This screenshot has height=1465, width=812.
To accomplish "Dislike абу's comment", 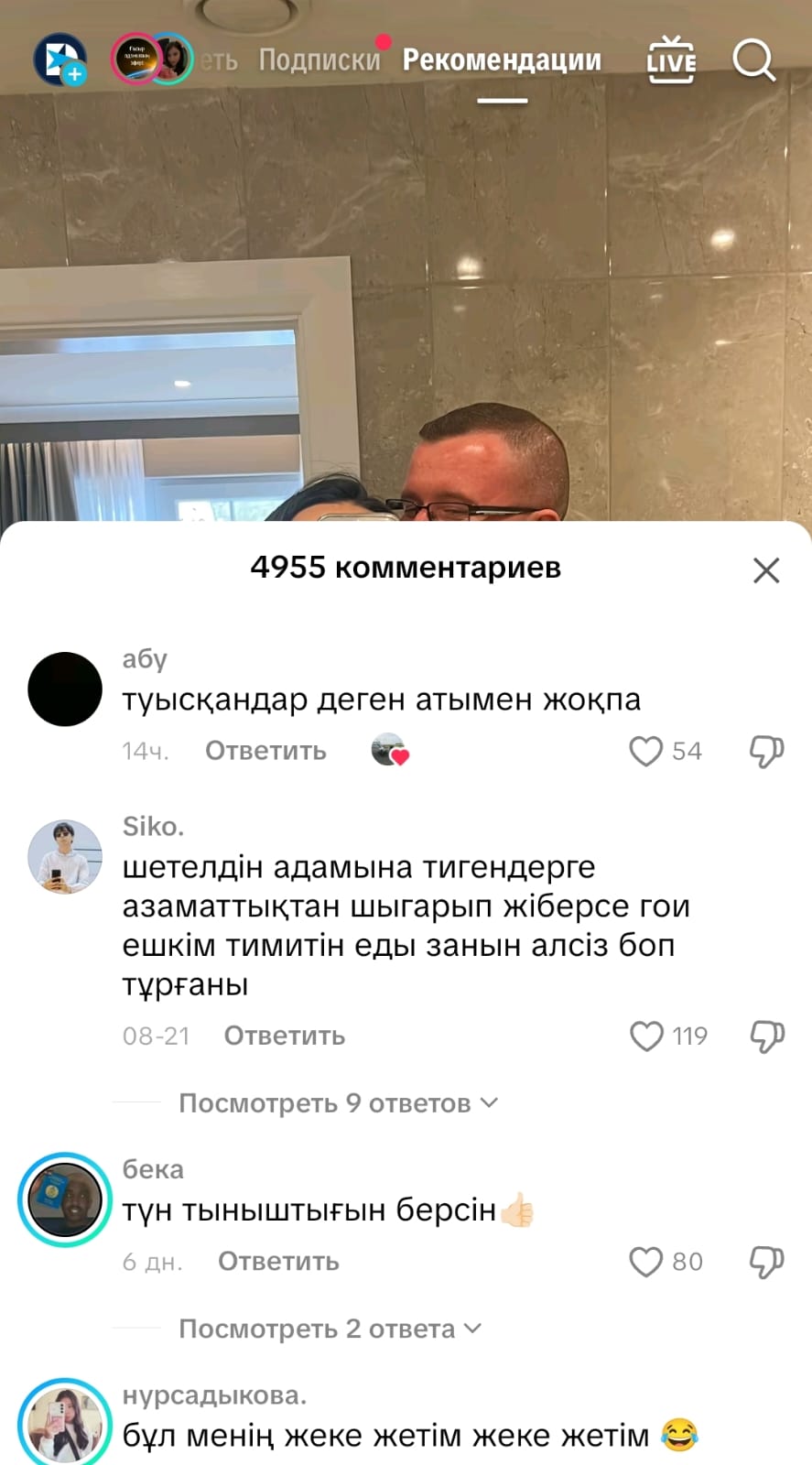I will pyautogui.click(x=766, y=751).
